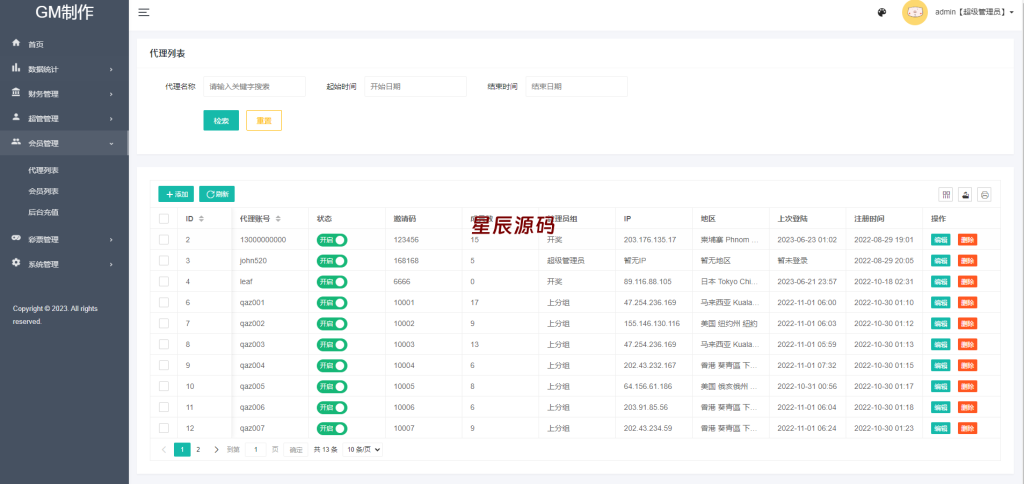Toggle the 开启 switch for 13000000000
Image resolution: width=1024 pixels, height=484 pixels.
click(x=332, y=240)
